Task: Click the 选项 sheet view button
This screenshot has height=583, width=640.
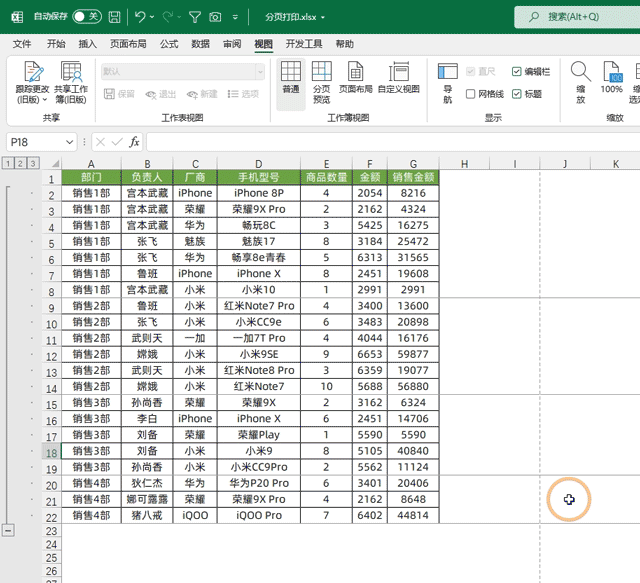Action: click(243, 94)
